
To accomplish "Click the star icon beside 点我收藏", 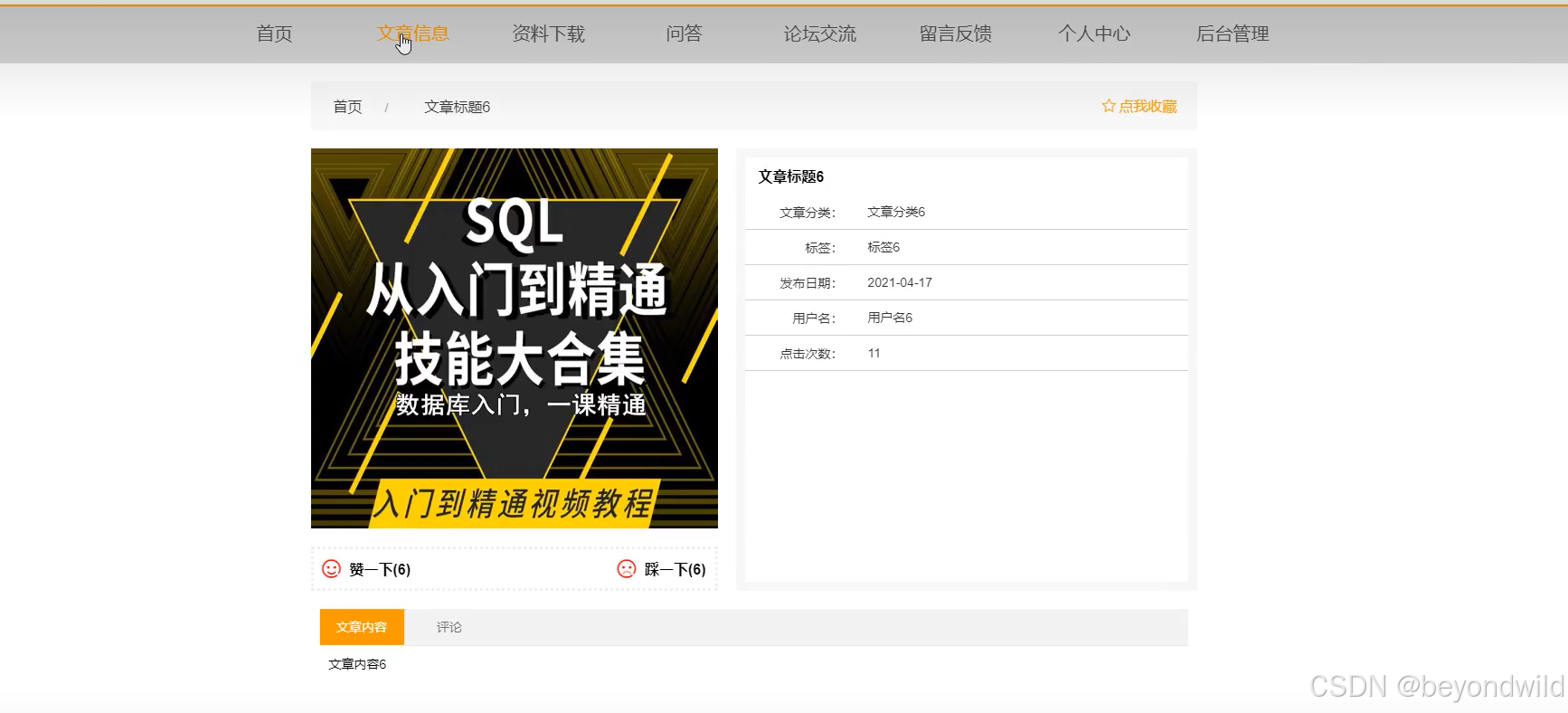I will 1109,106.
